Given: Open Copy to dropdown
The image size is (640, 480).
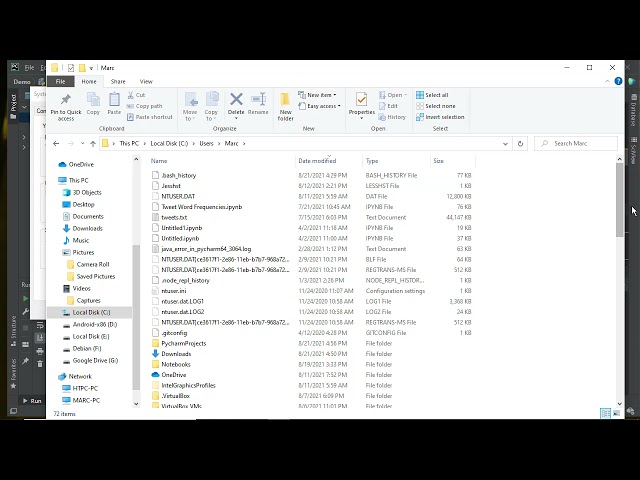Looking at the screenshot, I should (x=211, y=118).
